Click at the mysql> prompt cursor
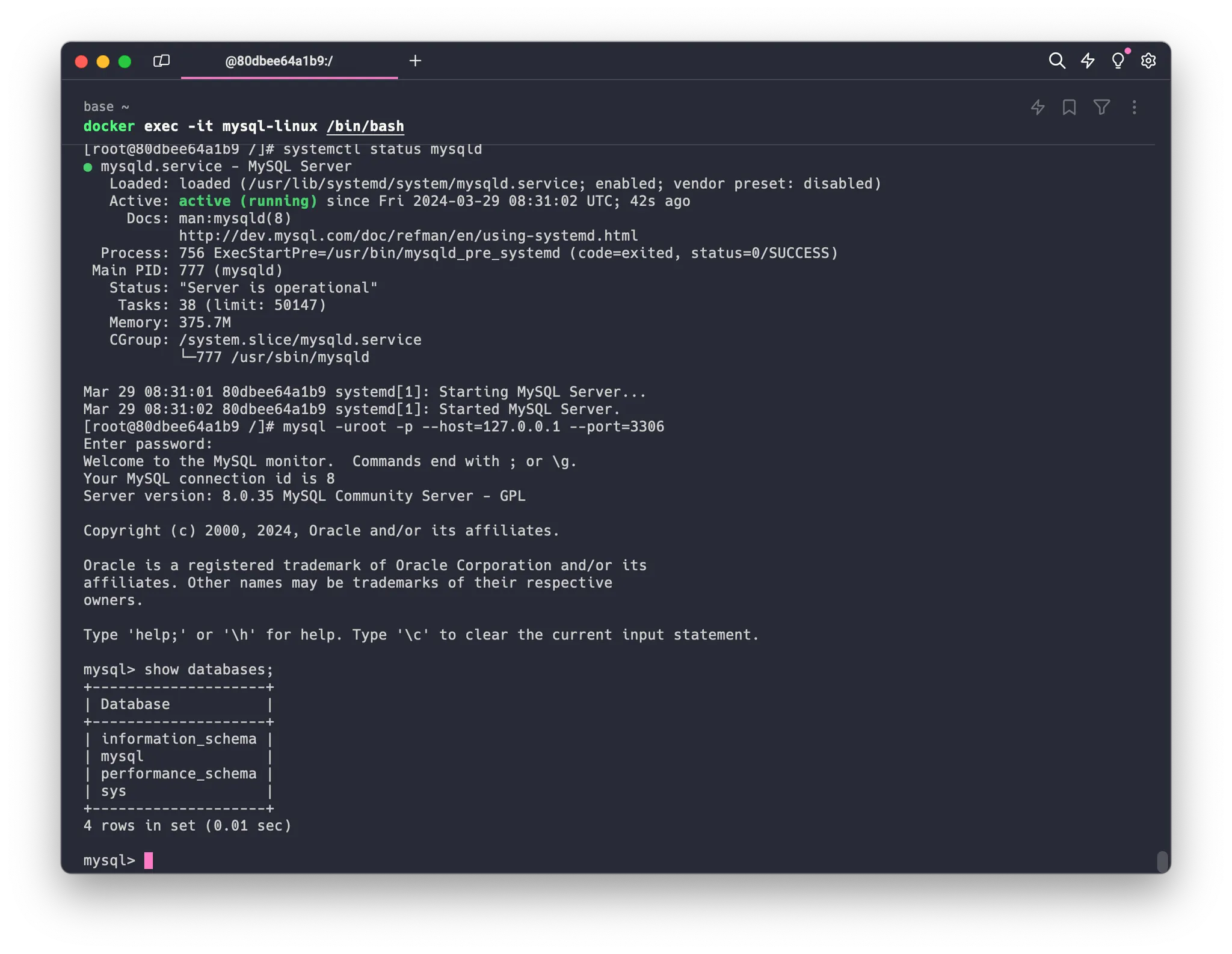 pos(149,861)
